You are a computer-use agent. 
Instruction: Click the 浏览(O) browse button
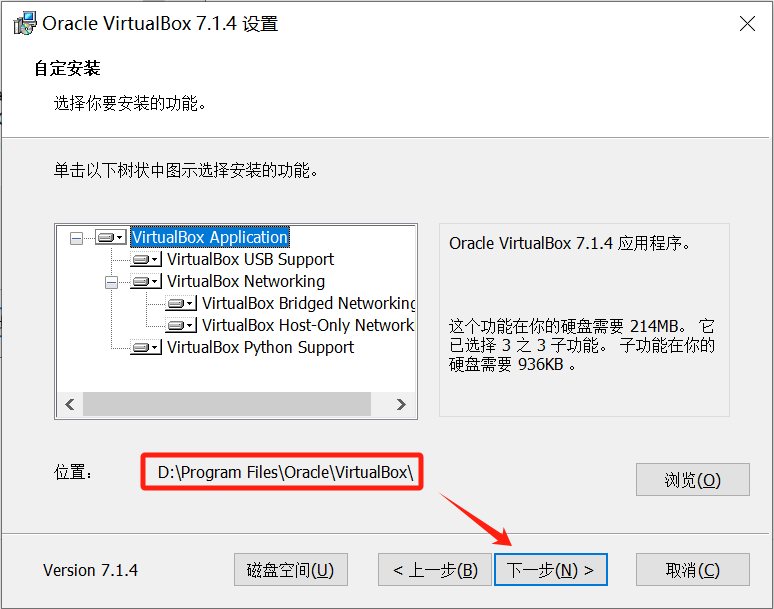[693, 479]
